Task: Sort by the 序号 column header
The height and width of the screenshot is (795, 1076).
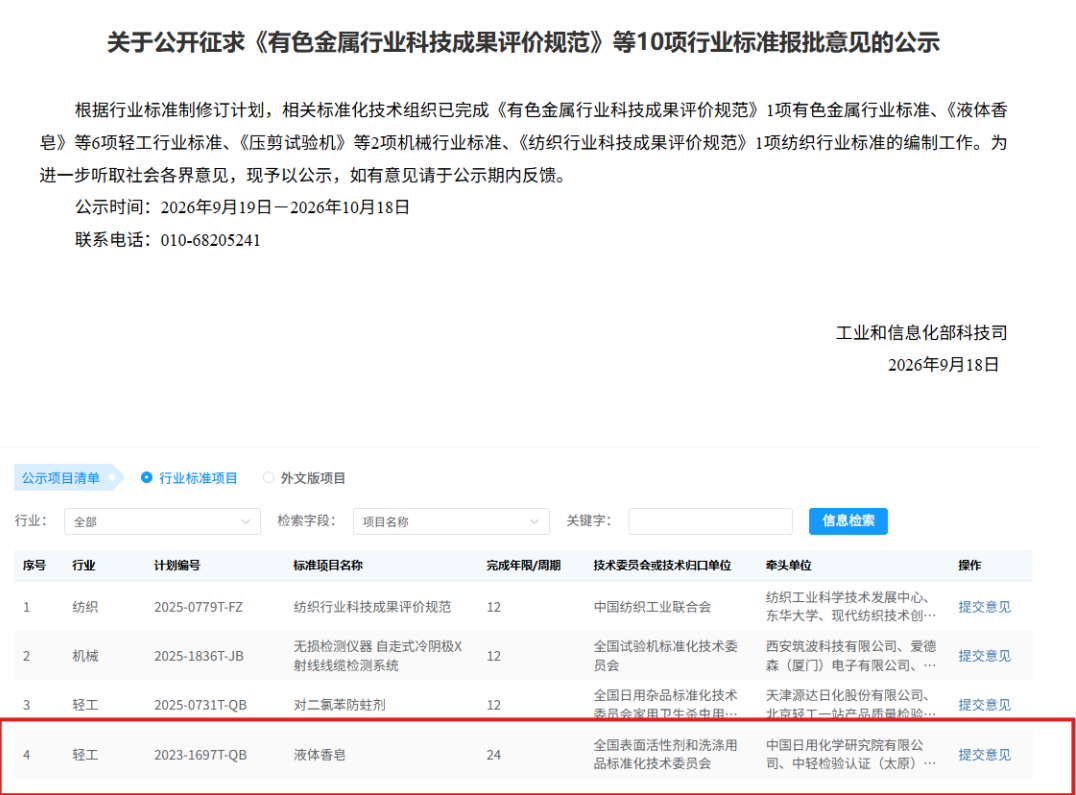Action: [34, 565]
